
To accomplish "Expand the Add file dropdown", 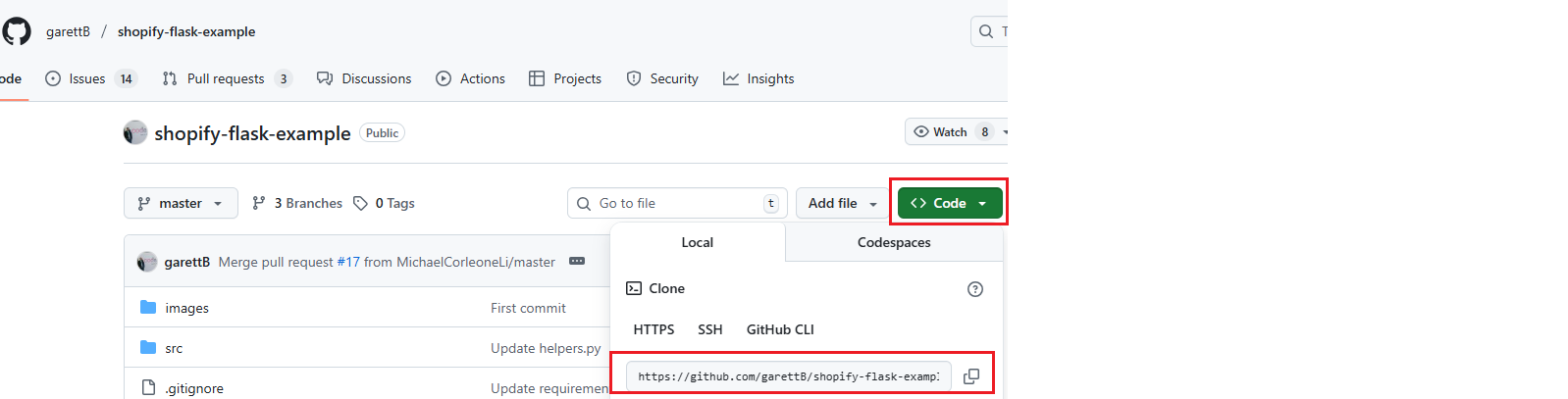I will click(x=842, y=203).
